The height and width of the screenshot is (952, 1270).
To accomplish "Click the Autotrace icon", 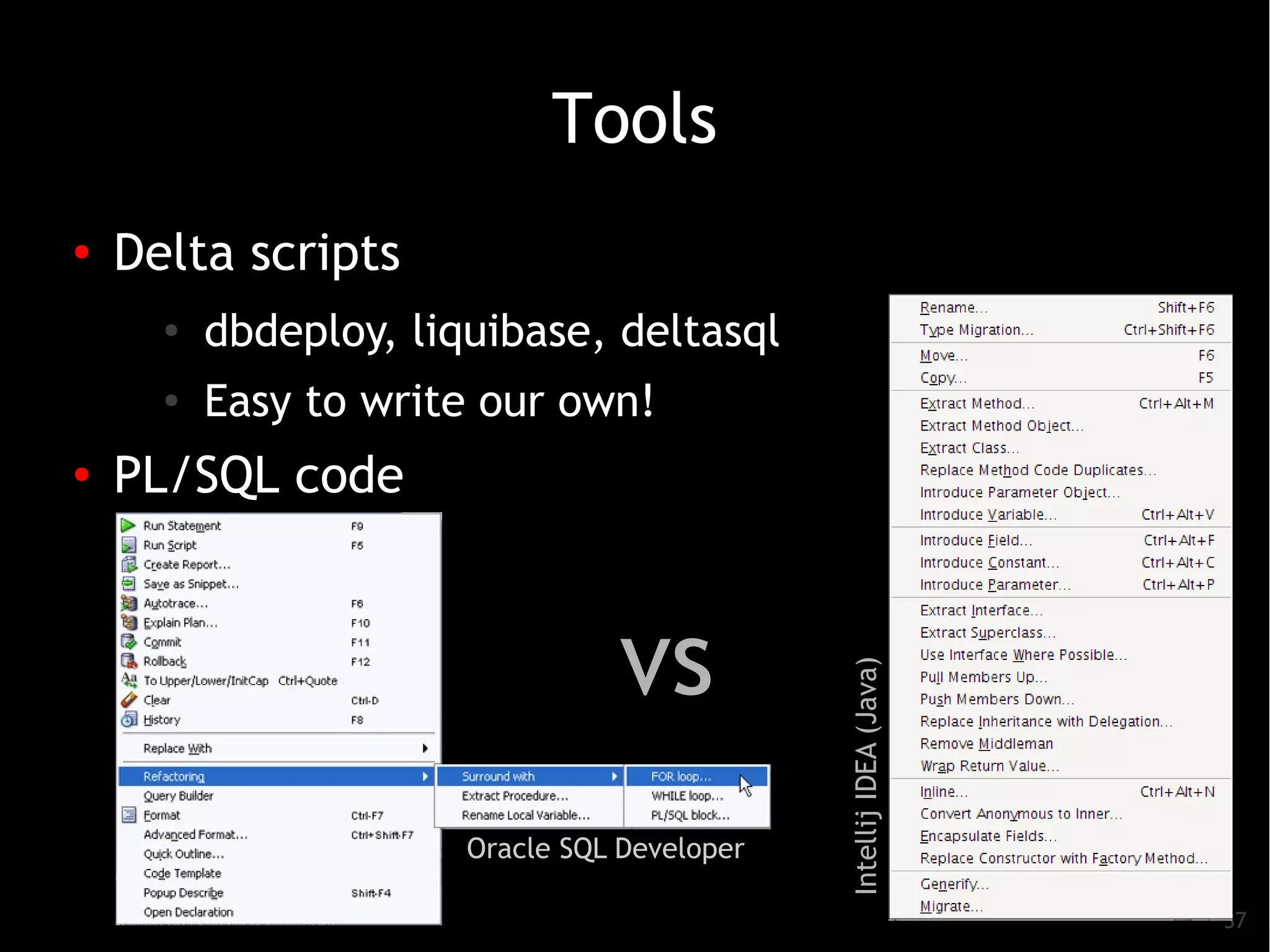I will pos(128,603).
